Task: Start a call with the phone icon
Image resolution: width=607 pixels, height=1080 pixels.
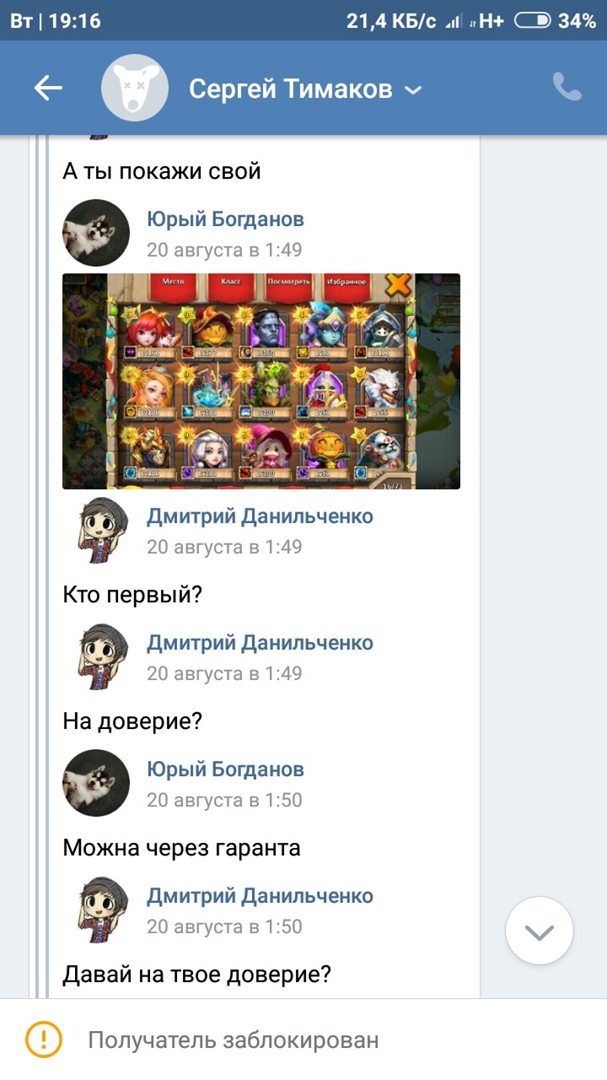Action: [567, 87]
